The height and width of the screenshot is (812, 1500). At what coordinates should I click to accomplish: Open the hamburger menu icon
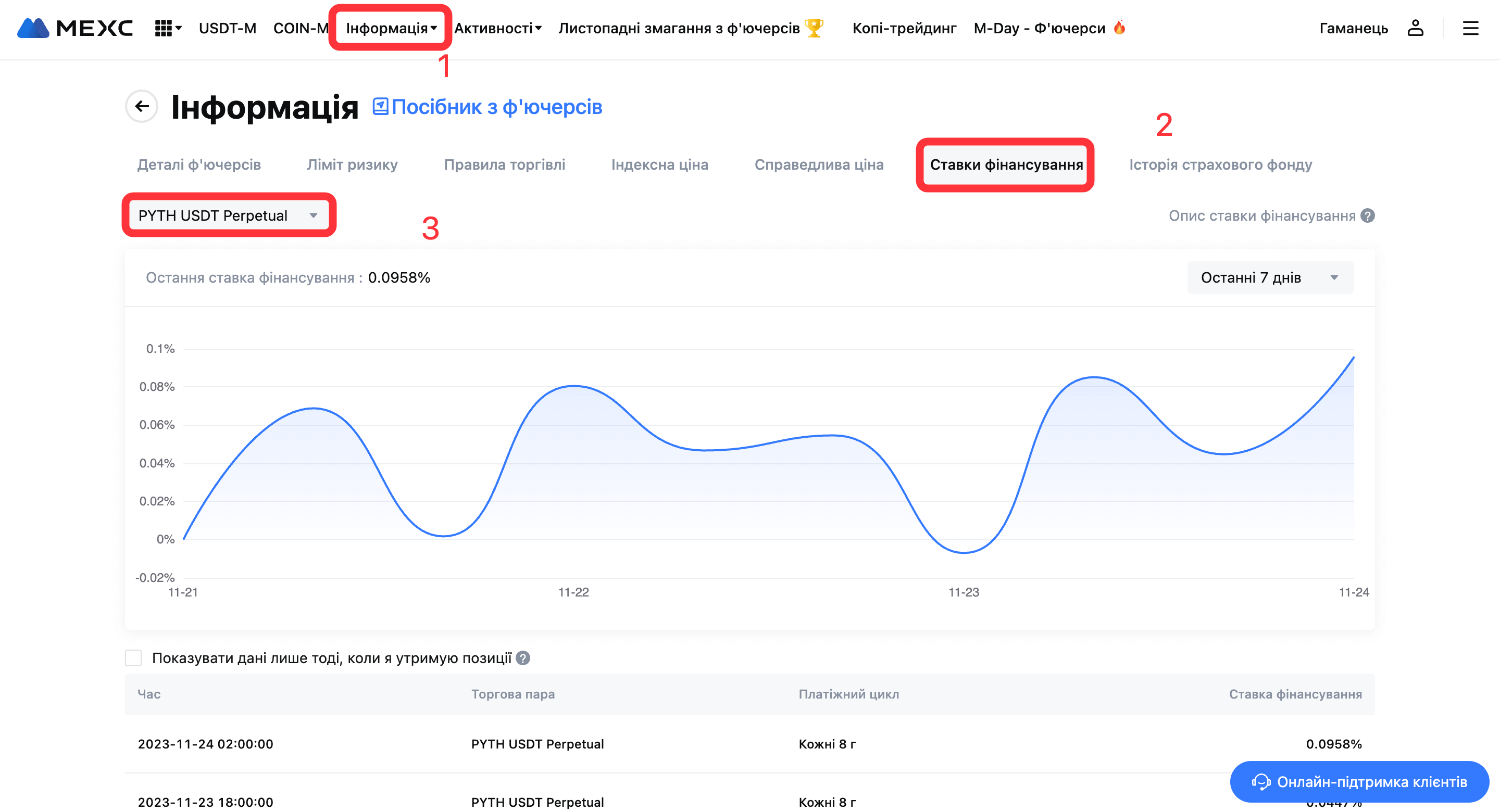click(1470, 28)
